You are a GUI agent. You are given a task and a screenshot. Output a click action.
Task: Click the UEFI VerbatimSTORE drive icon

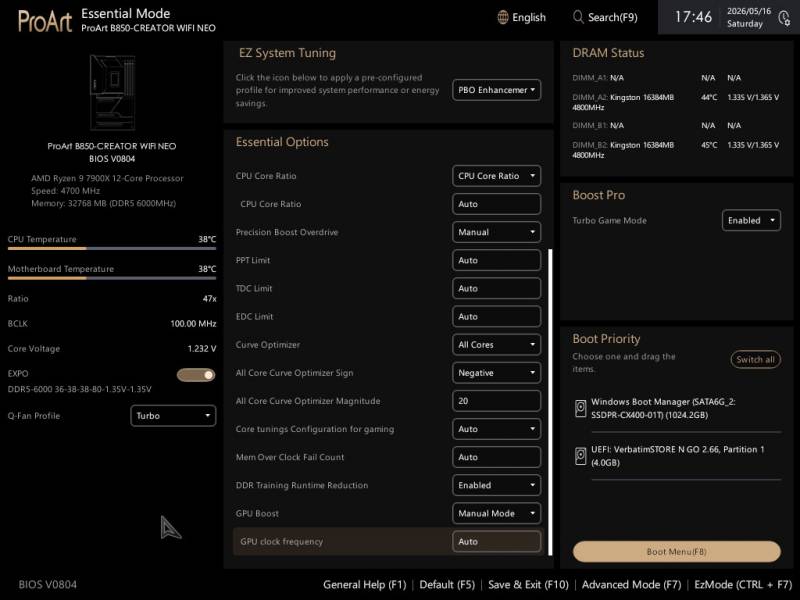[581, 456]
